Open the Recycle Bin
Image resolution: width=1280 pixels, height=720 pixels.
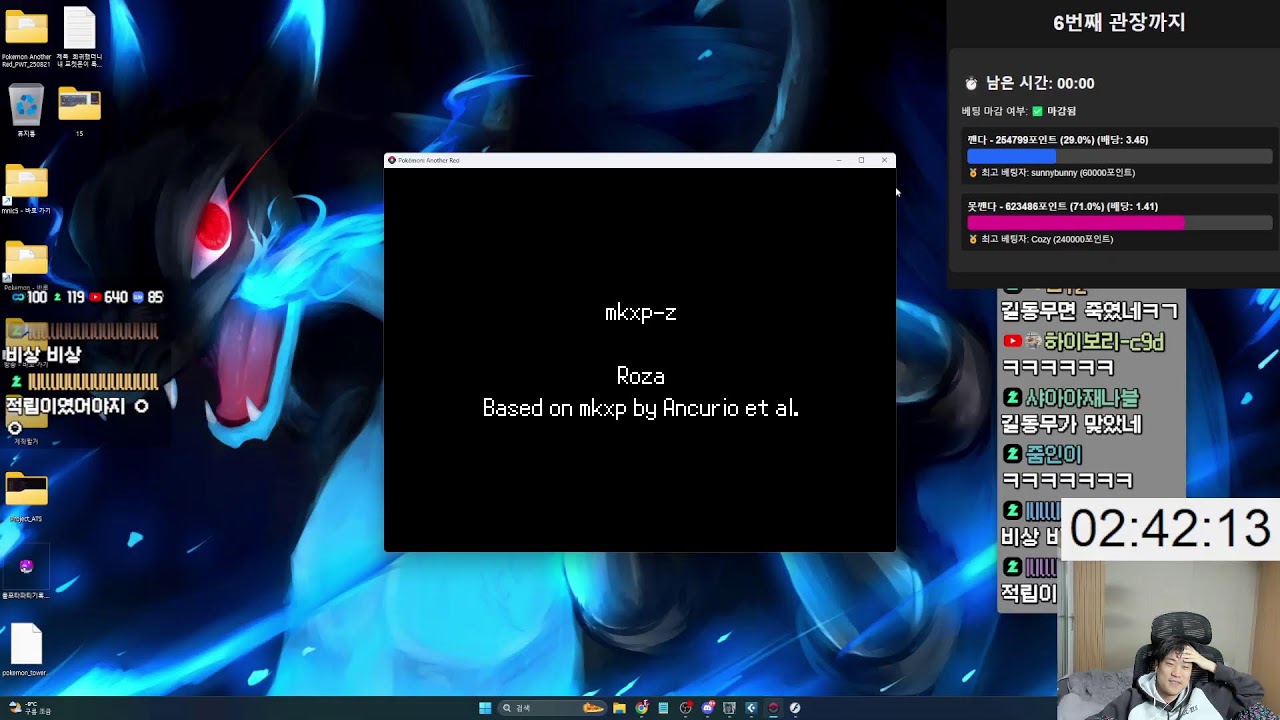pyautogui.click(x=26, y=110)
